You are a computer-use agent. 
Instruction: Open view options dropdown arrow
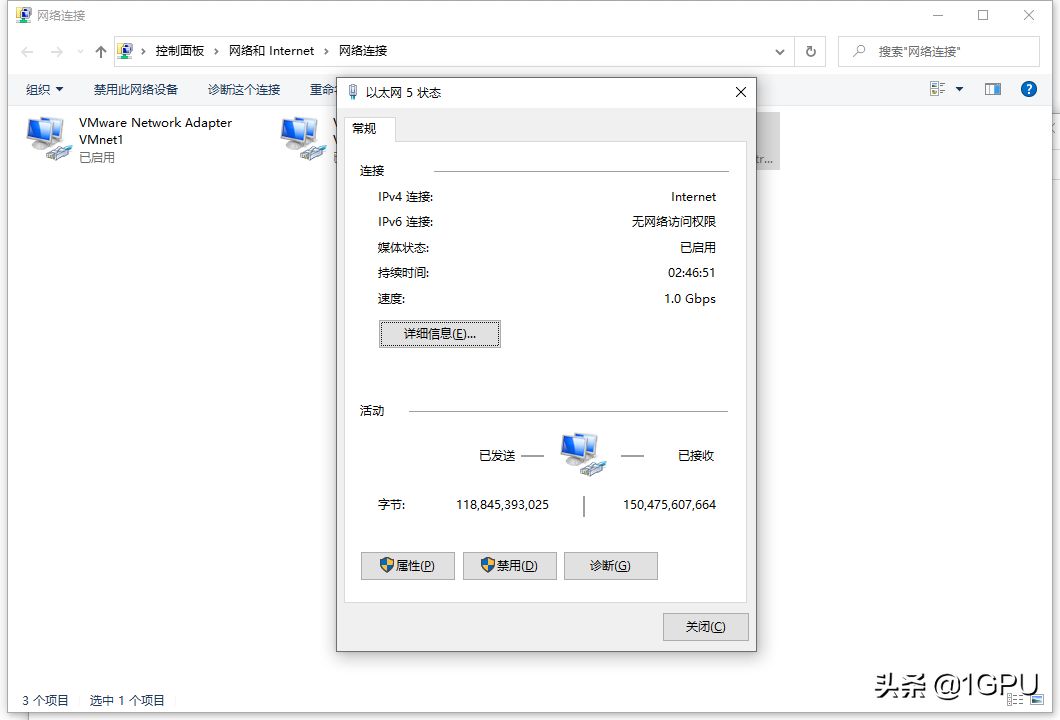tap(959, 89)
